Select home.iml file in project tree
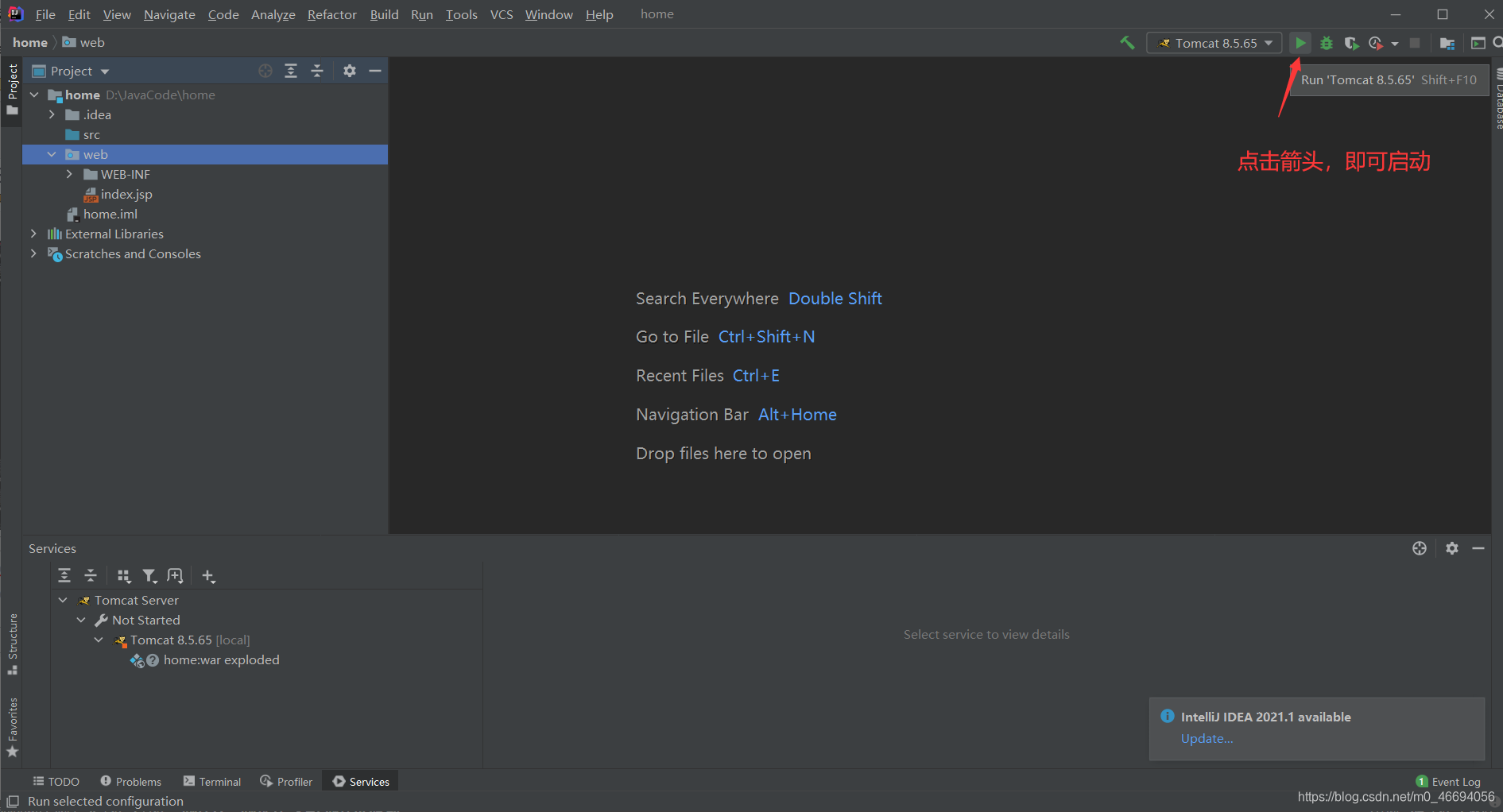This screenshot has width=1503, height=812. (103, 214)
